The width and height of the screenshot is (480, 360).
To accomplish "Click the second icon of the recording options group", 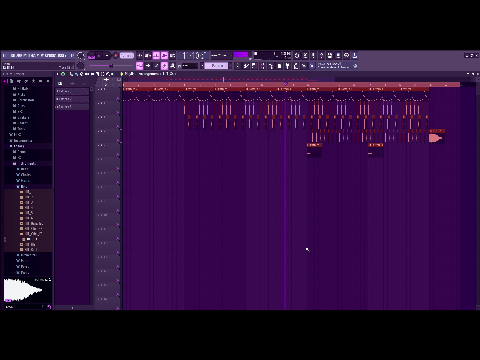I will [x=148, y=55].
